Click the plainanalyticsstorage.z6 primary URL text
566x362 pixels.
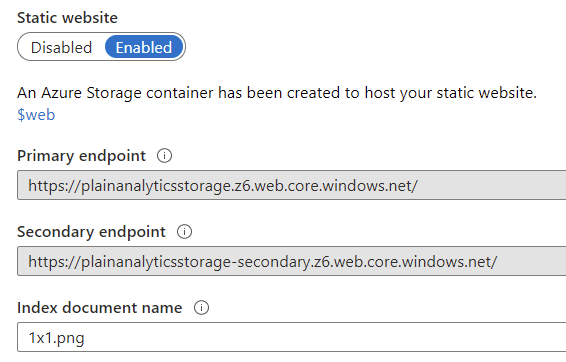click(168, 186)
